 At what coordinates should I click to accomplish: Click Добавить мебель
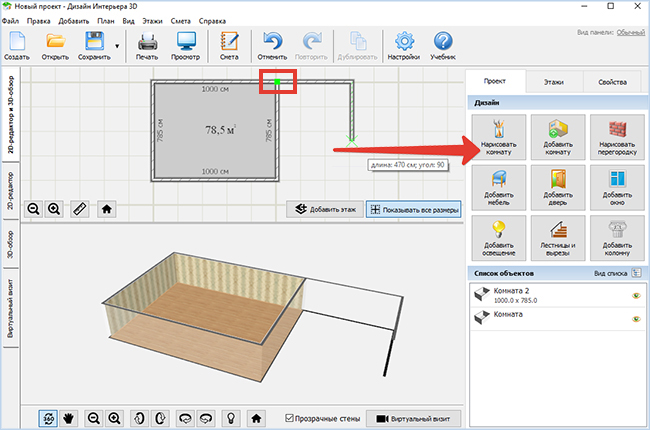pyautogui.click(x=499, y=187)
